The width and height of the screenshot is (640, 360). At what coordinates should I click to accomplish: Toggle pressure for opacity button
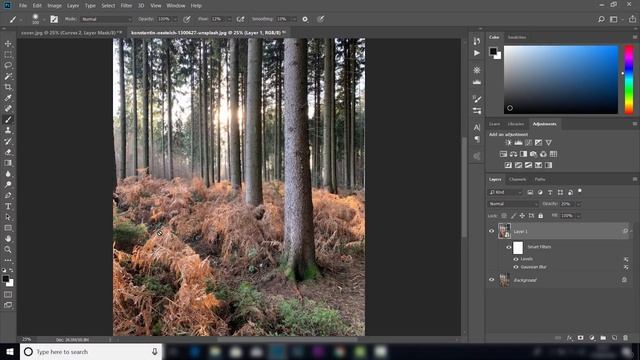point(187,19)
